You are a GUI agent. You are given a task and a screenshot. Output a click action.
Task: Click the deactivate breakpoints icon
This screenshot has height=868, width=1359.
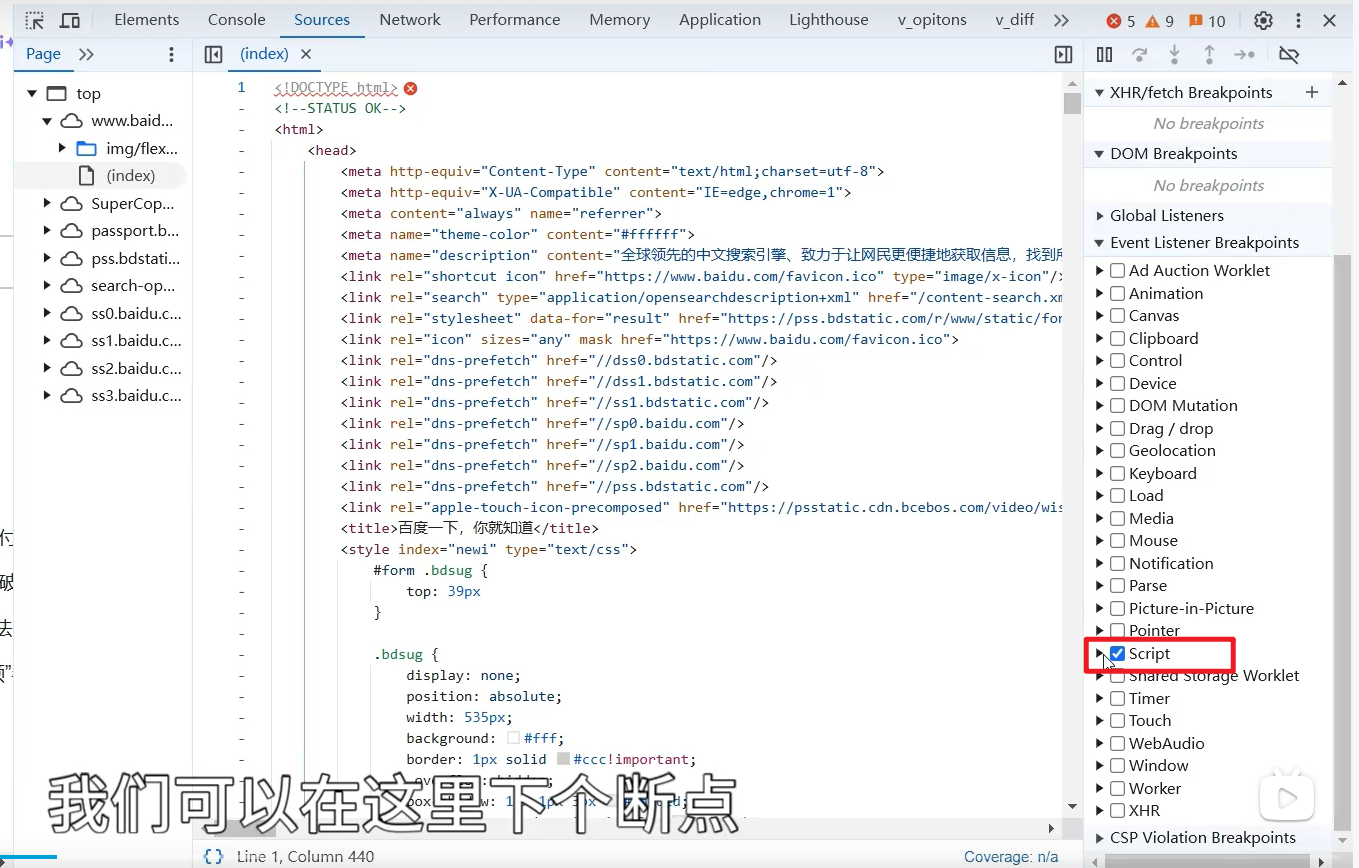(x=1289, y=55)
